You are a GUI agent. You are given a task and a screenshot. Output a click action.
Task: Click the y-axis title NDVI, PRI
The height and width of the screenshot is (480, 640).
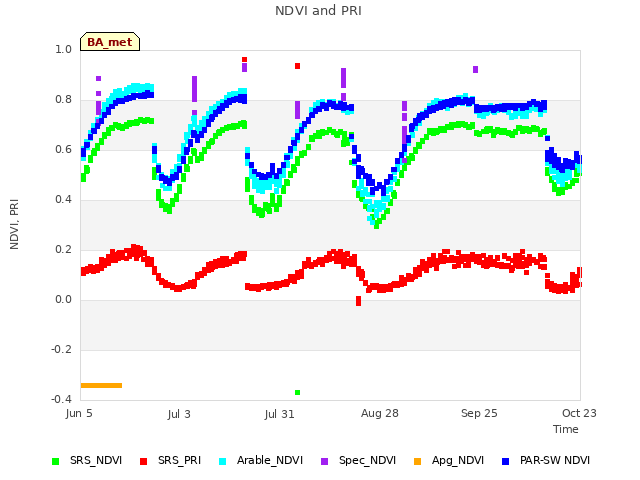[x=14, y=224]
